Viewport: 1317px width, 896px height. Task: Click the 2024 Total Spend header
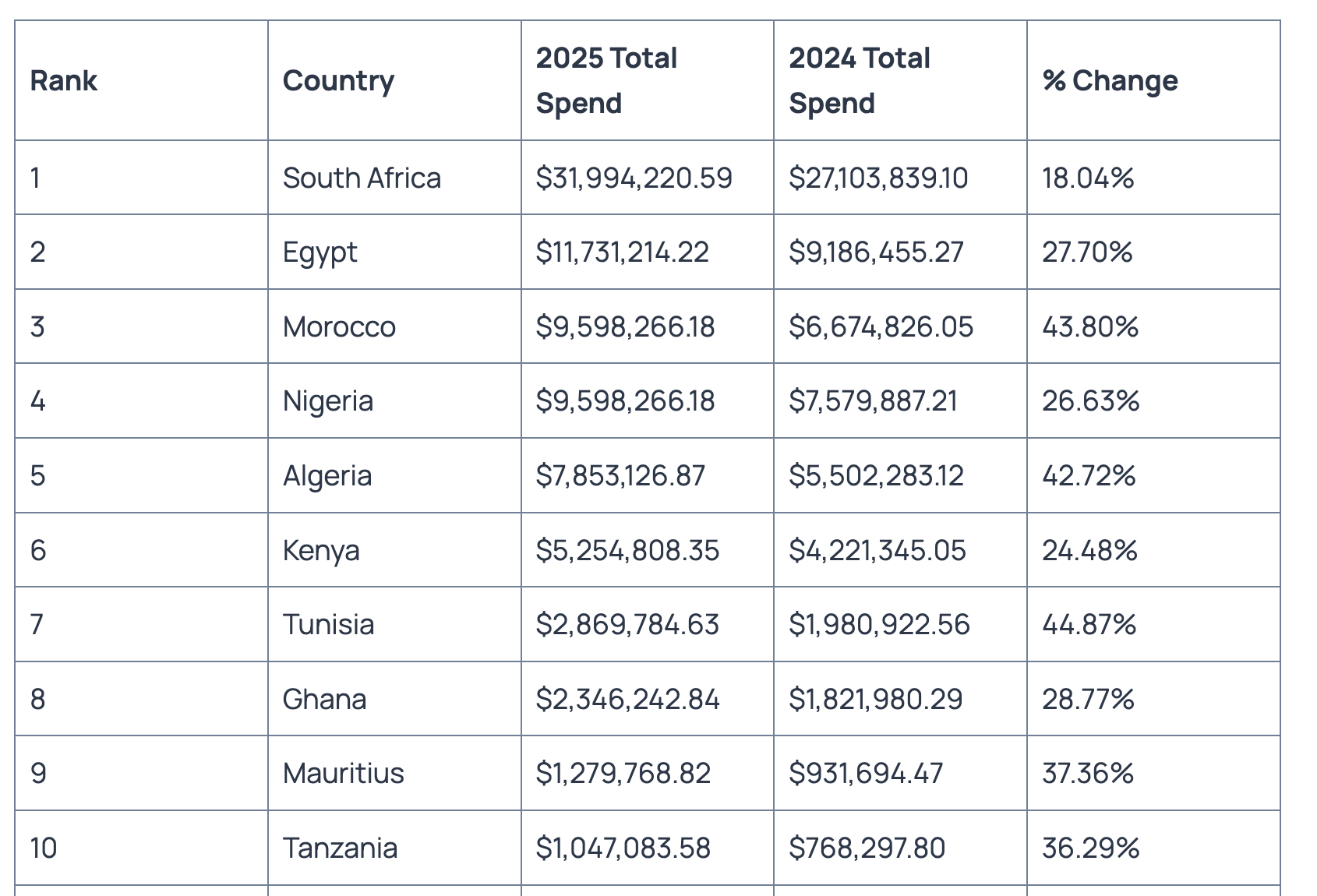point(860,81)
